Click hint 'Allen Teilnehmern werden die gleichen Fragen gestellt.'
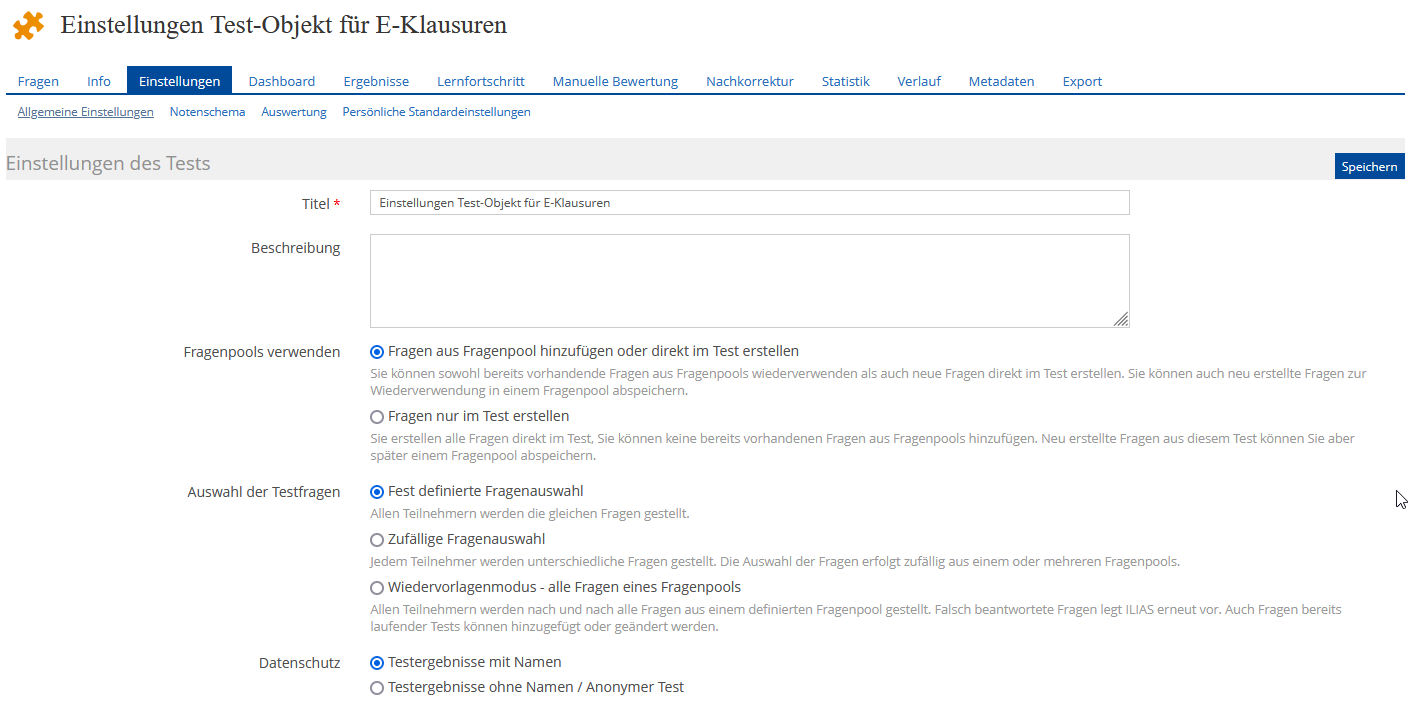 (x=530, y=514)
